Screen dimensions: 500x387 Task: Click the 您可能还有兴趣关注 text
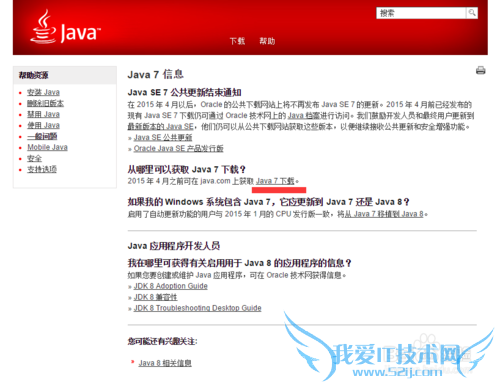coord(162,341)
